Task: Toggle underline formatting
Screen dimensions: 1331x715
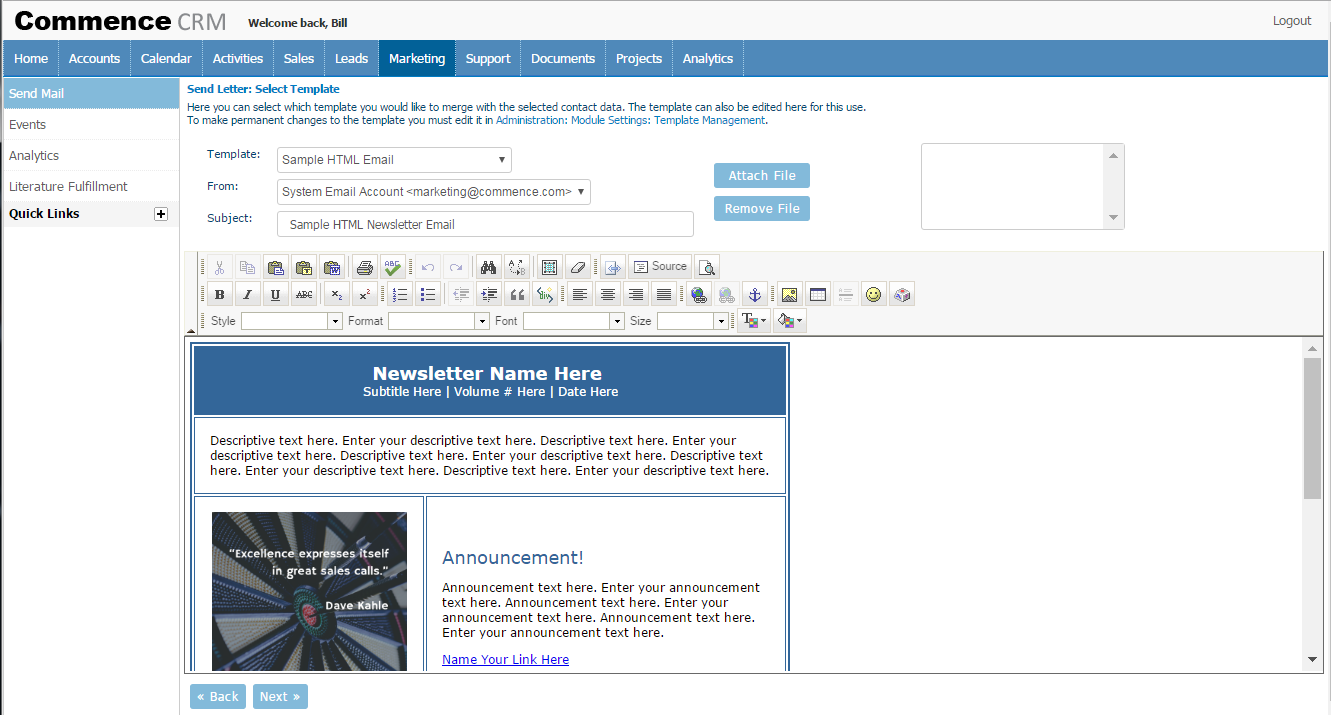Action: [276, 294]
